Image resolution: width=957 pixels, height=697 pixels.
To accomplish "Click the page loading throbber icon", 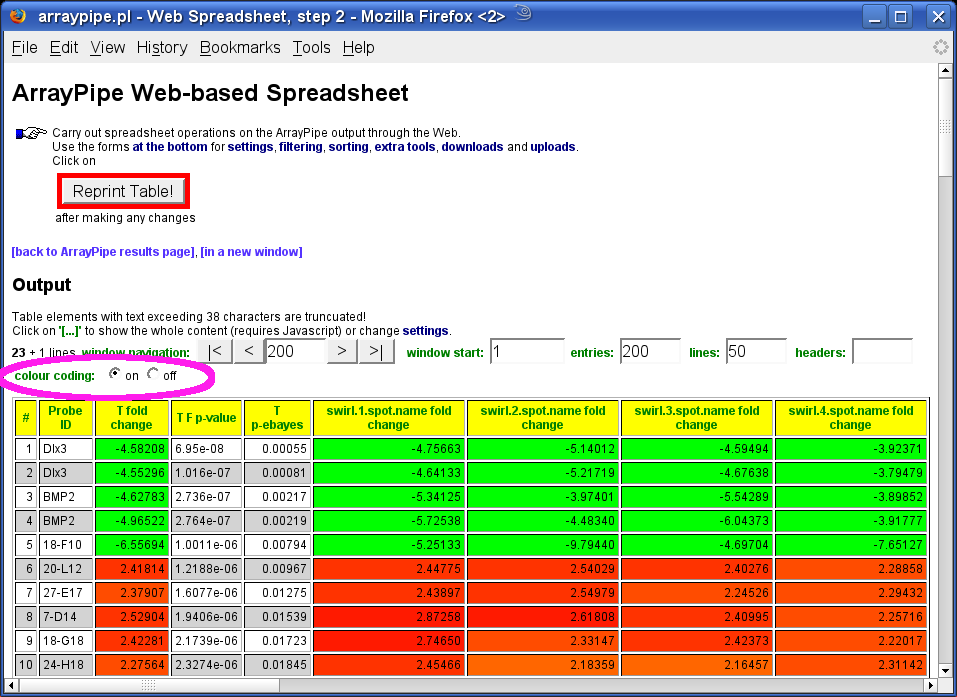I will click(x=941, y=47).
